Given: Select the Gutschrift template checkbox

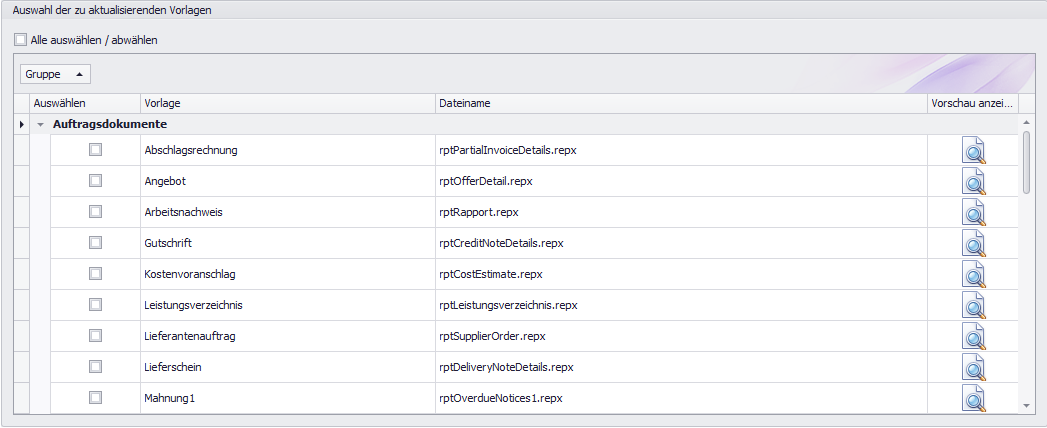Looking at the screenshot, I should (x=96, y=243).
